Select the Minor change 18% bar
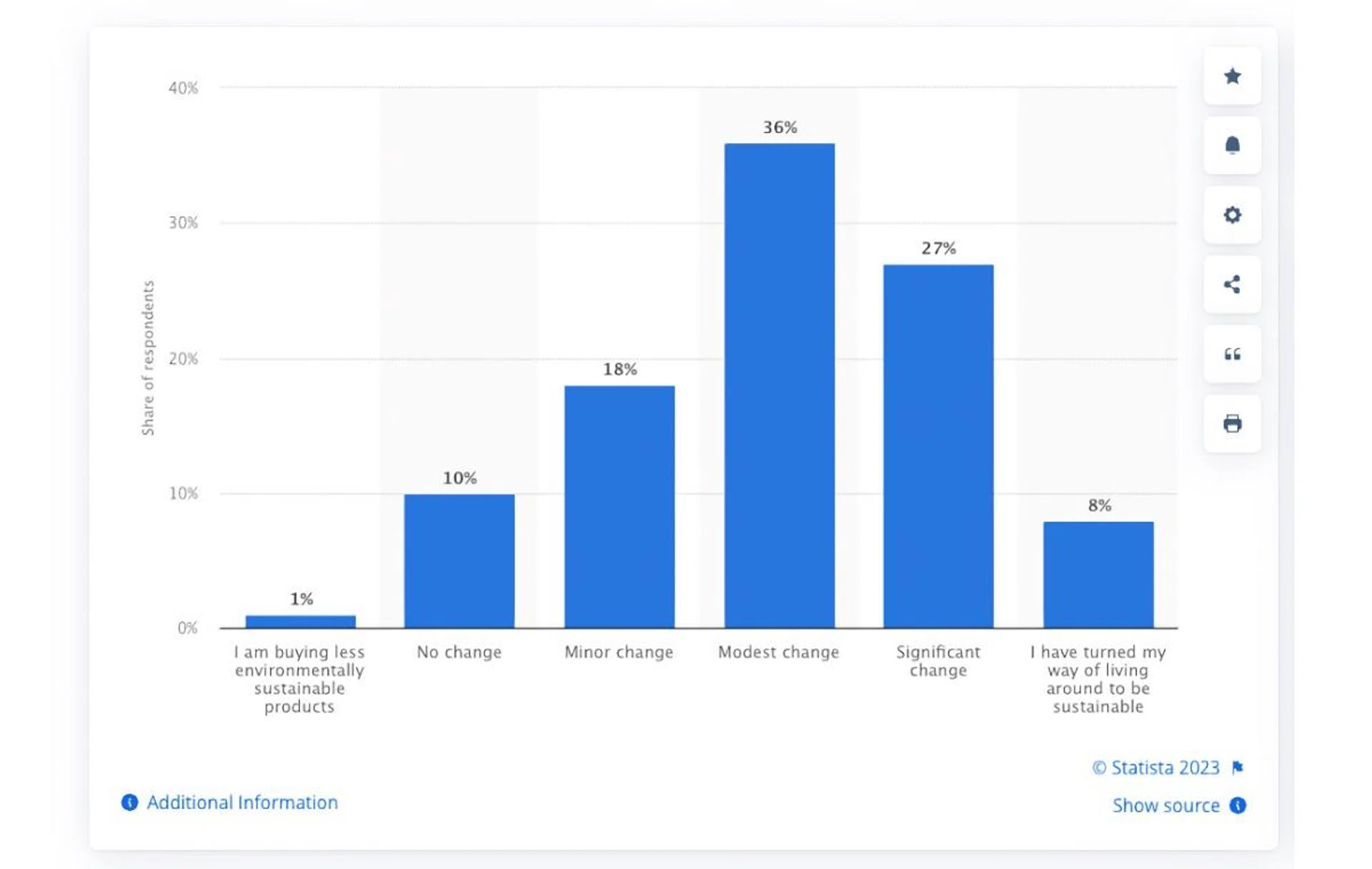The height and width of the screenshot is (869, 1372). tap(619, 507)
